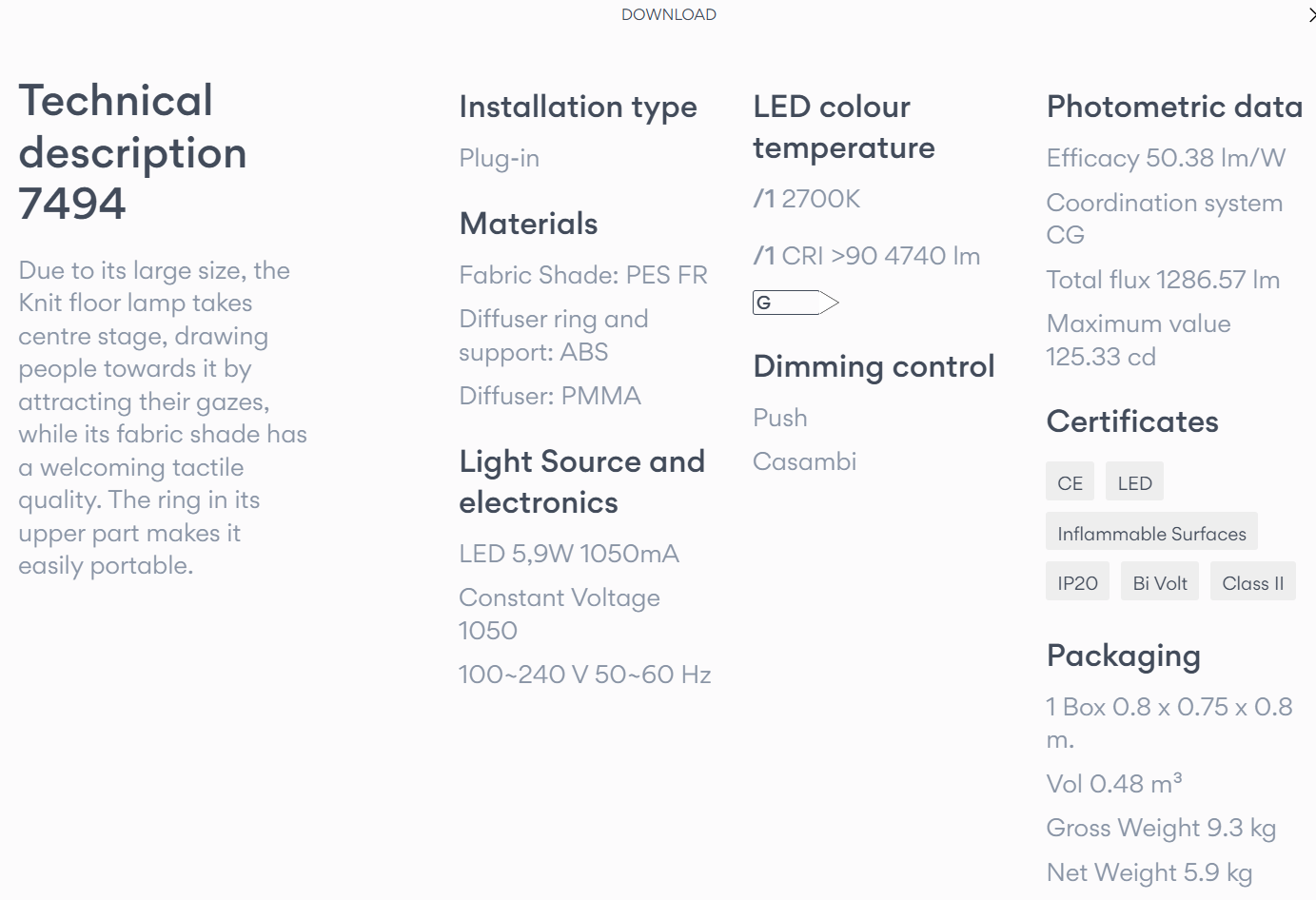1316x900 pixels.
Task: Click the DOWNLOAD link at top
Action: tap(668, 14)
